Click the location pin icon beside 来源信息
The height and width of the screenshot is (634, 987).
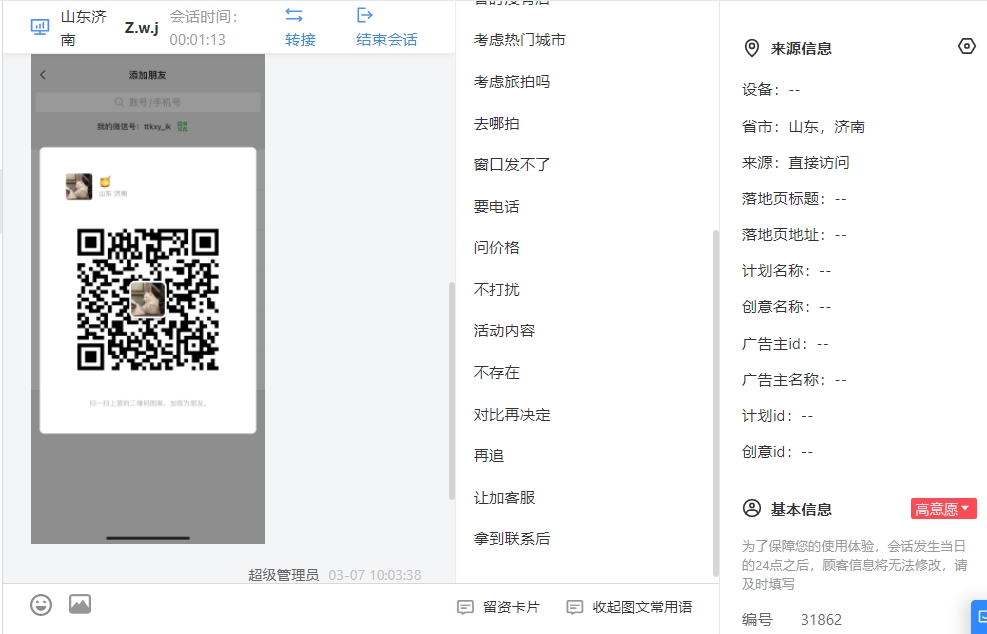point(752,48)
